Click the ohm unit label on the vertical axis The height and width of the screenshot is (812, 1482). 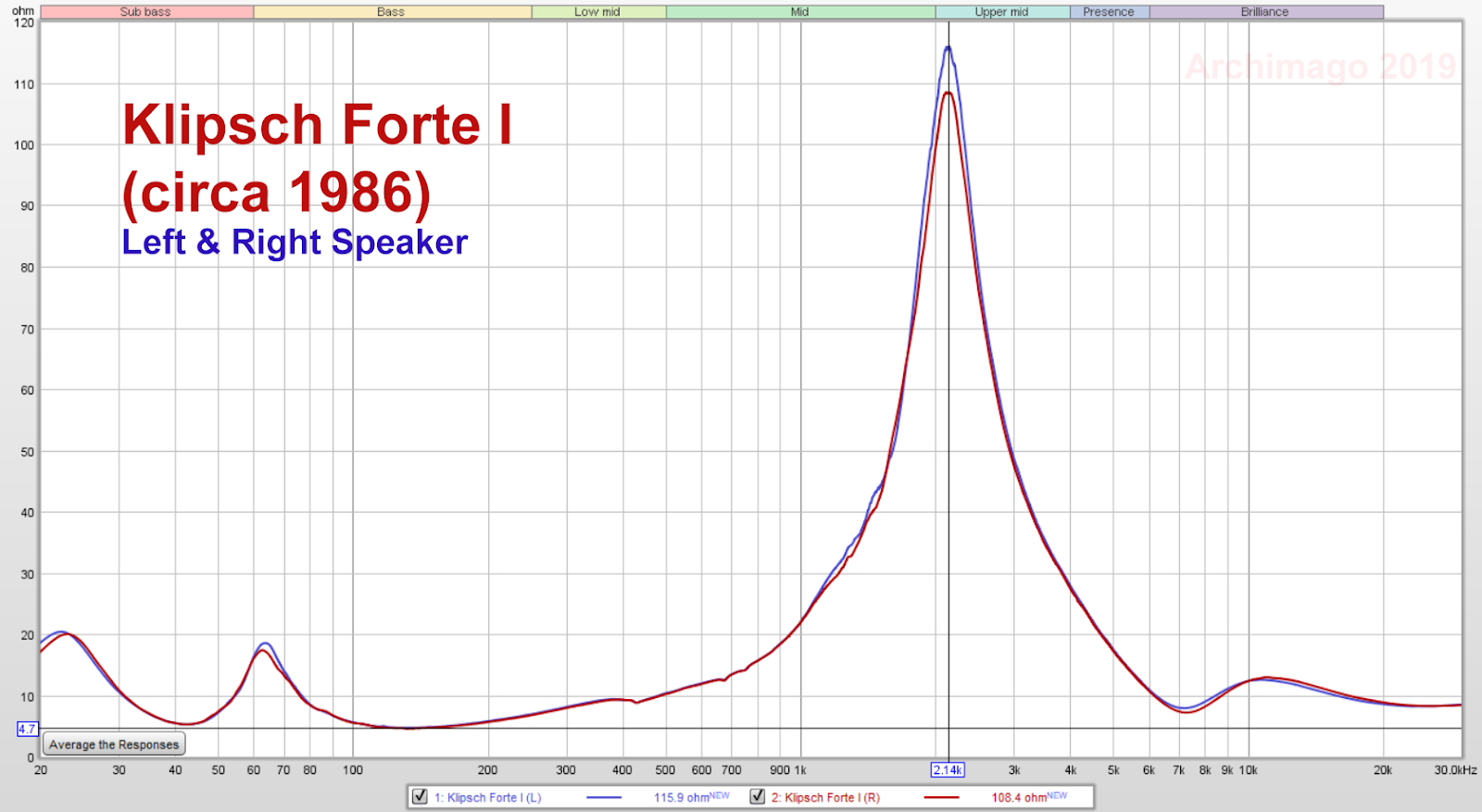pyautogui.click(x=22, y=10)
